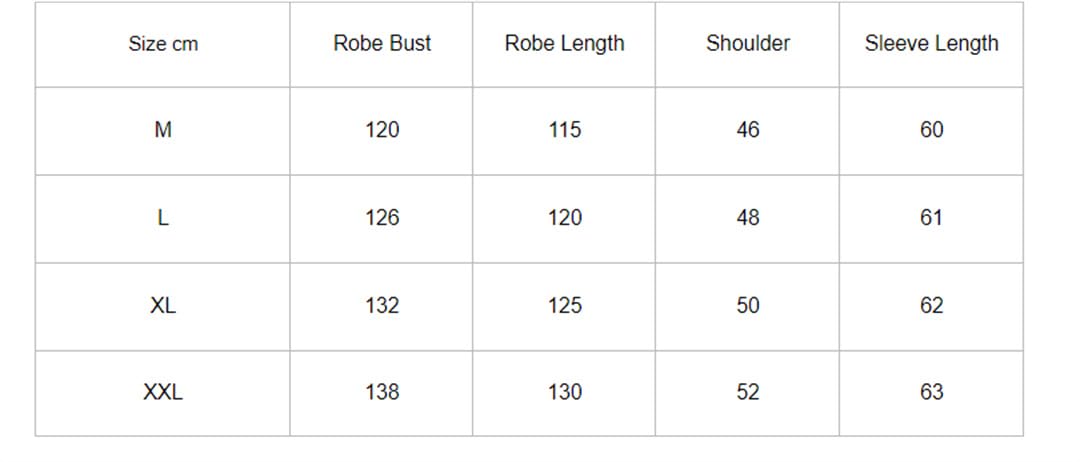Click the shoulder value 46
Viewport: 1080px width, 462px height.
click(748, 129)
